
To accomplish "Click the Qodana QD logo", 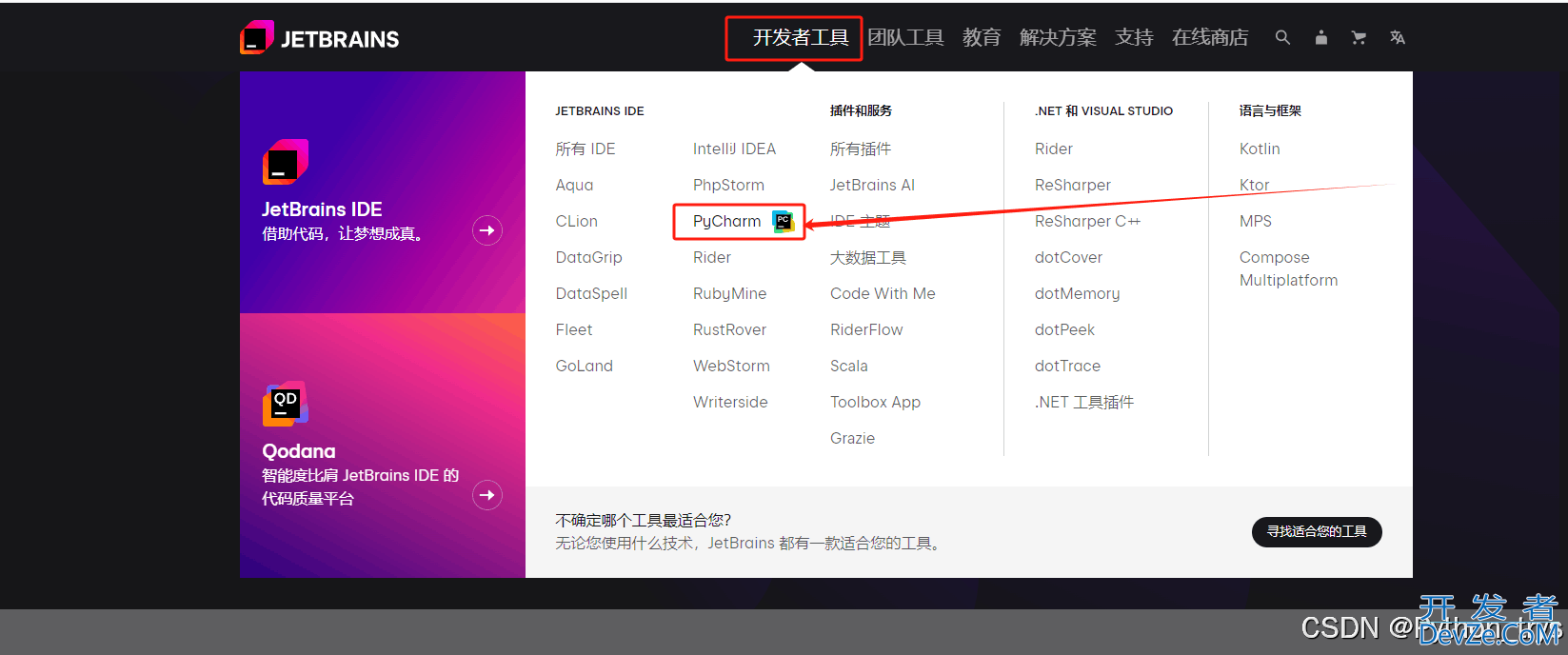I will pos(286,404).
